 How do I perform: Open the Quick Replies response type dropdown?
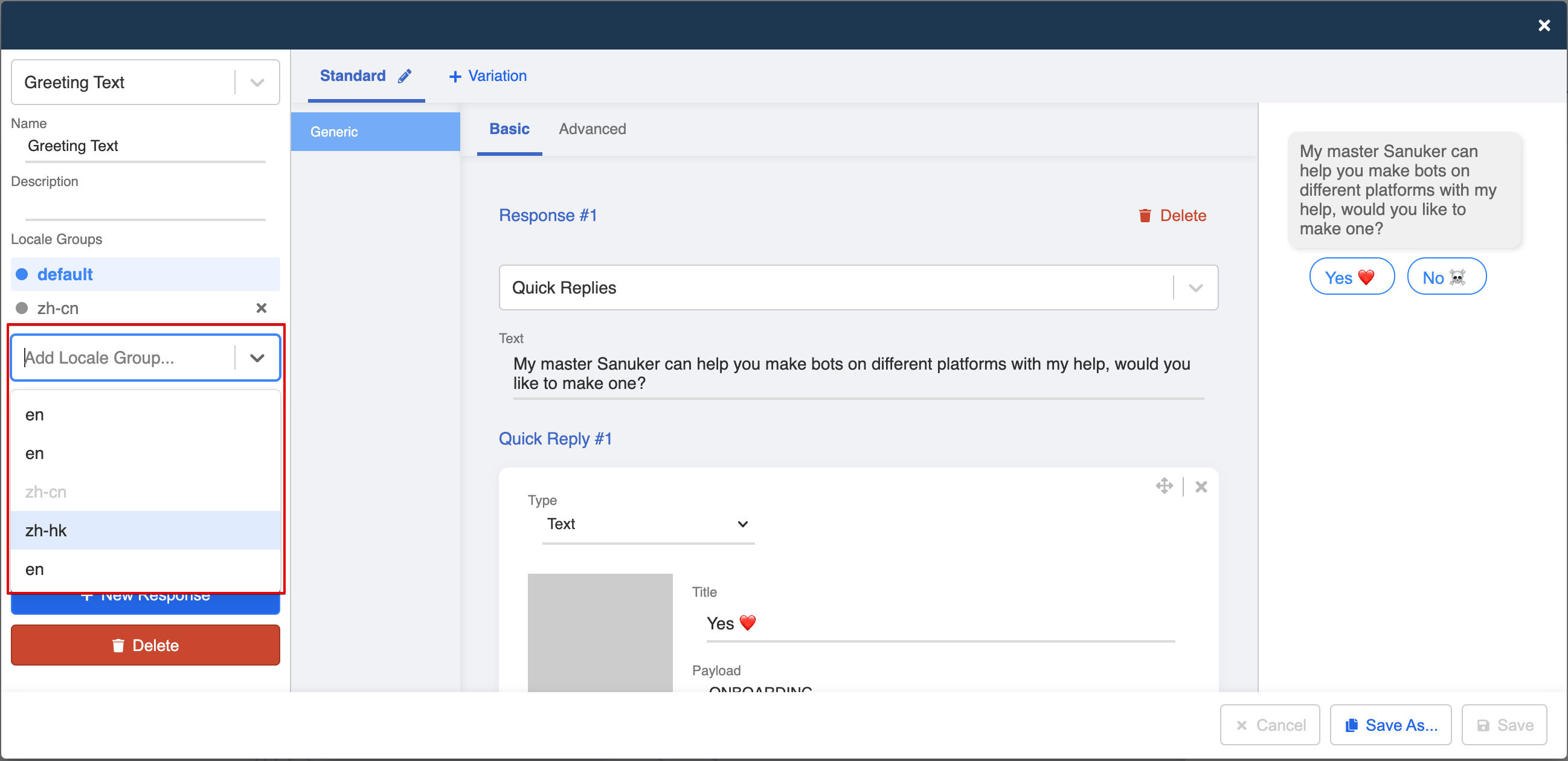(x=858, y=288)
